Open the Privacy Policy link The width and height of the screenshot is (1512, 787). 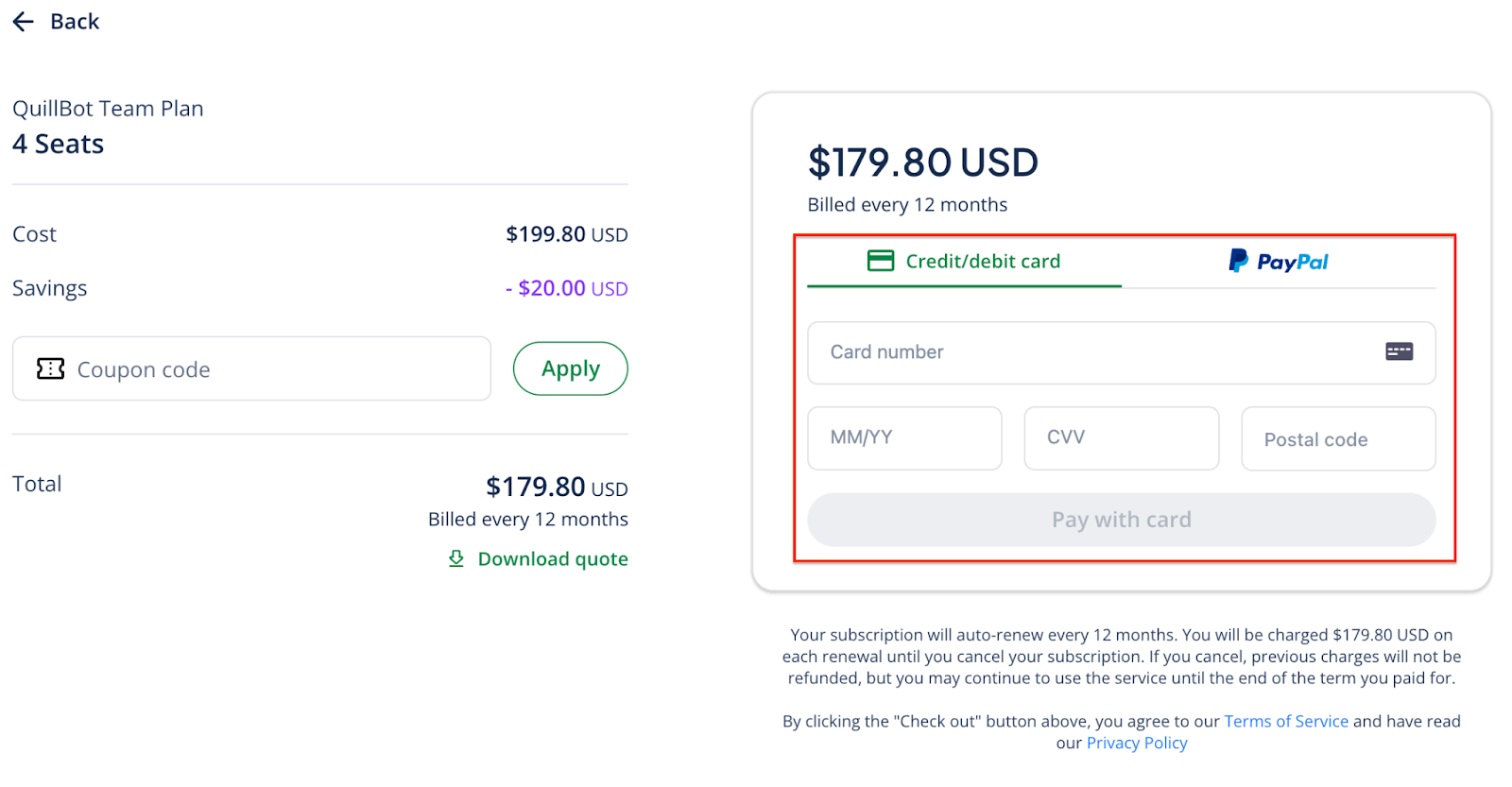click(1137, 743)
